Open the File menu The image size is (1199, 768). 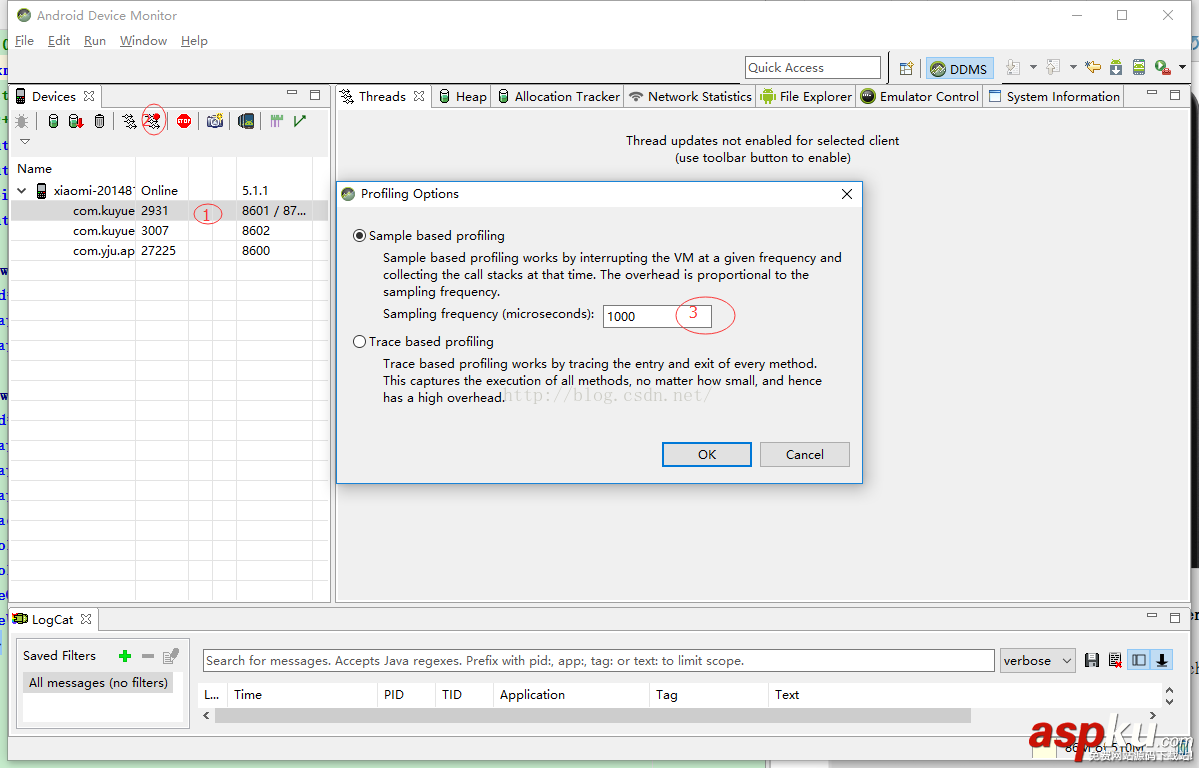24,40
